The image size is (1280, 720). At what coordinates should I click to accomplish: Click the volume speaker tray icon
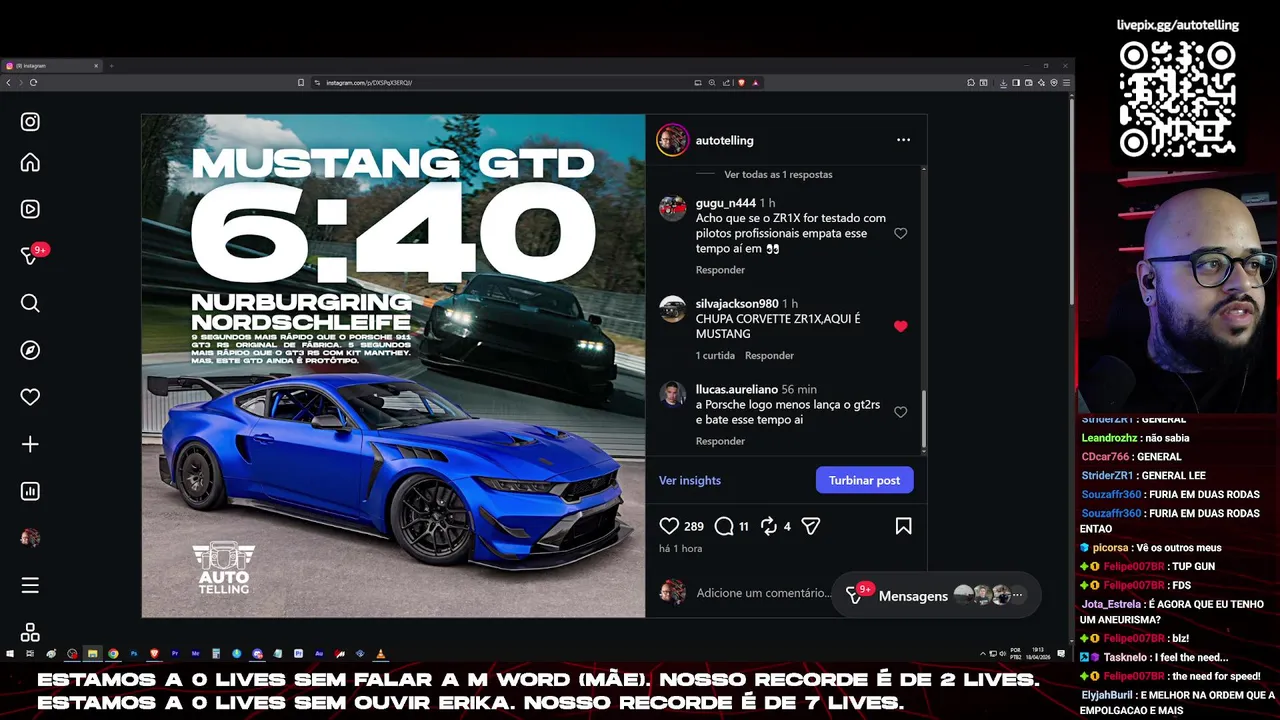[1003, 653]
